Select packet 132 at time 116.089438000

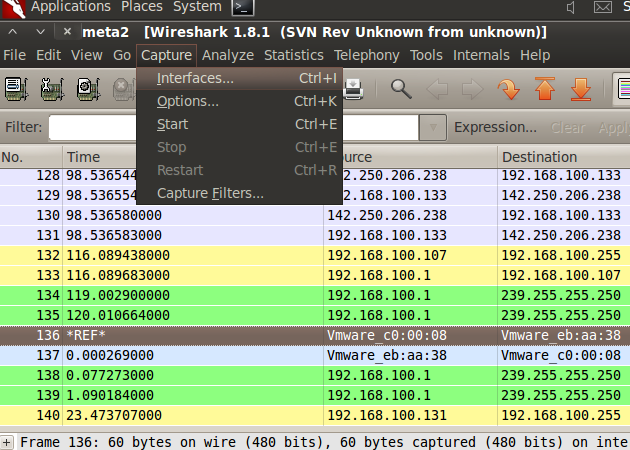pyautogui.click(x=315, y=256)
